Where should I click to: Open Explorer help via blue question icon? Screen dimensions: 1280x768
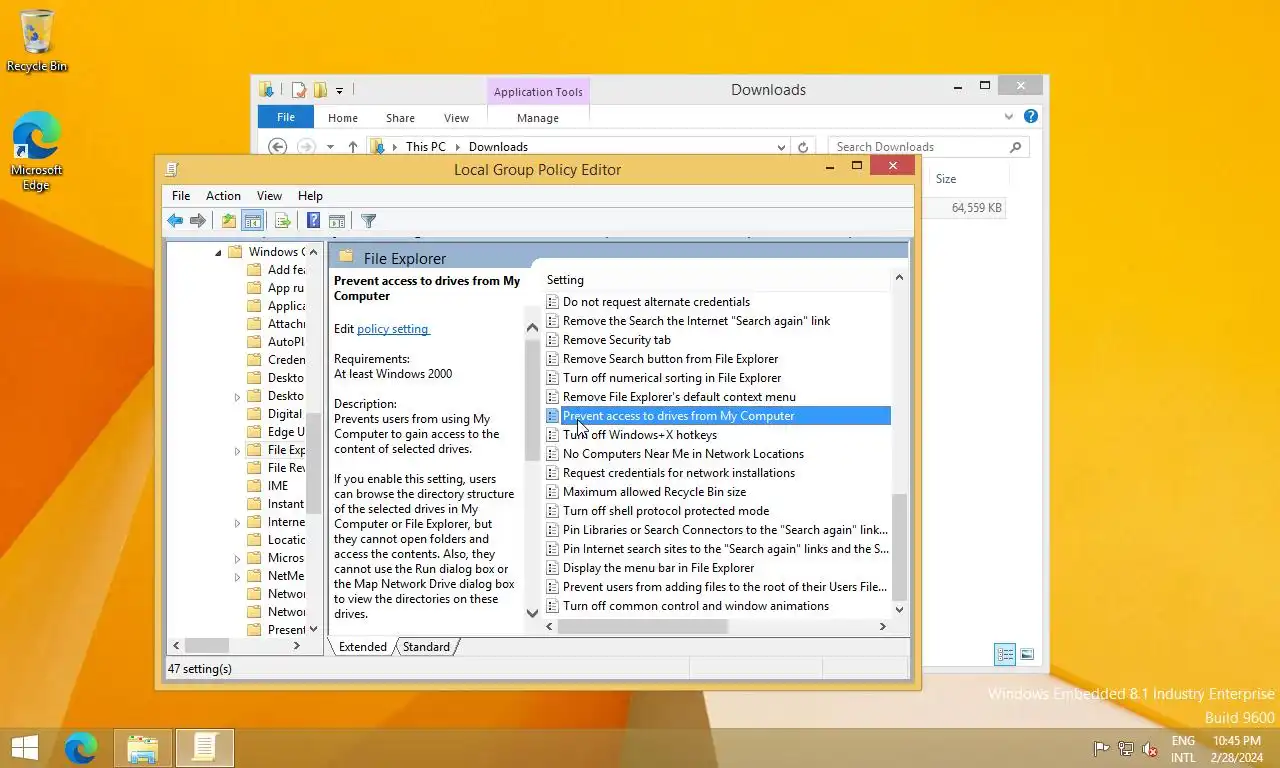coord(1031,116)
